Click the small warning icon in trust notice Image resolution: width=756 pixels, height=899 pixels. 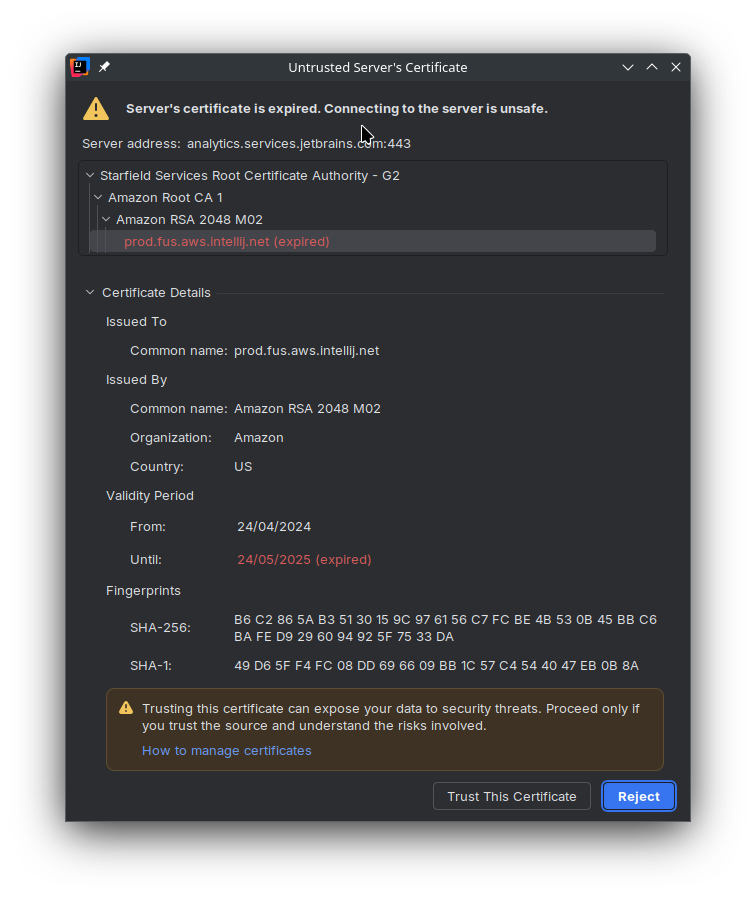click(126, 708)
